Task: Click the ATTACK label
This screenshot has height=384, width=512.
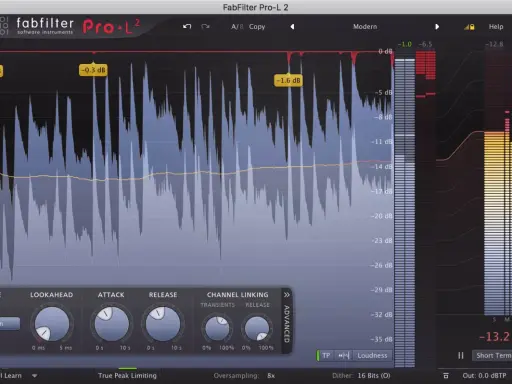Action: tap(111, 295)
